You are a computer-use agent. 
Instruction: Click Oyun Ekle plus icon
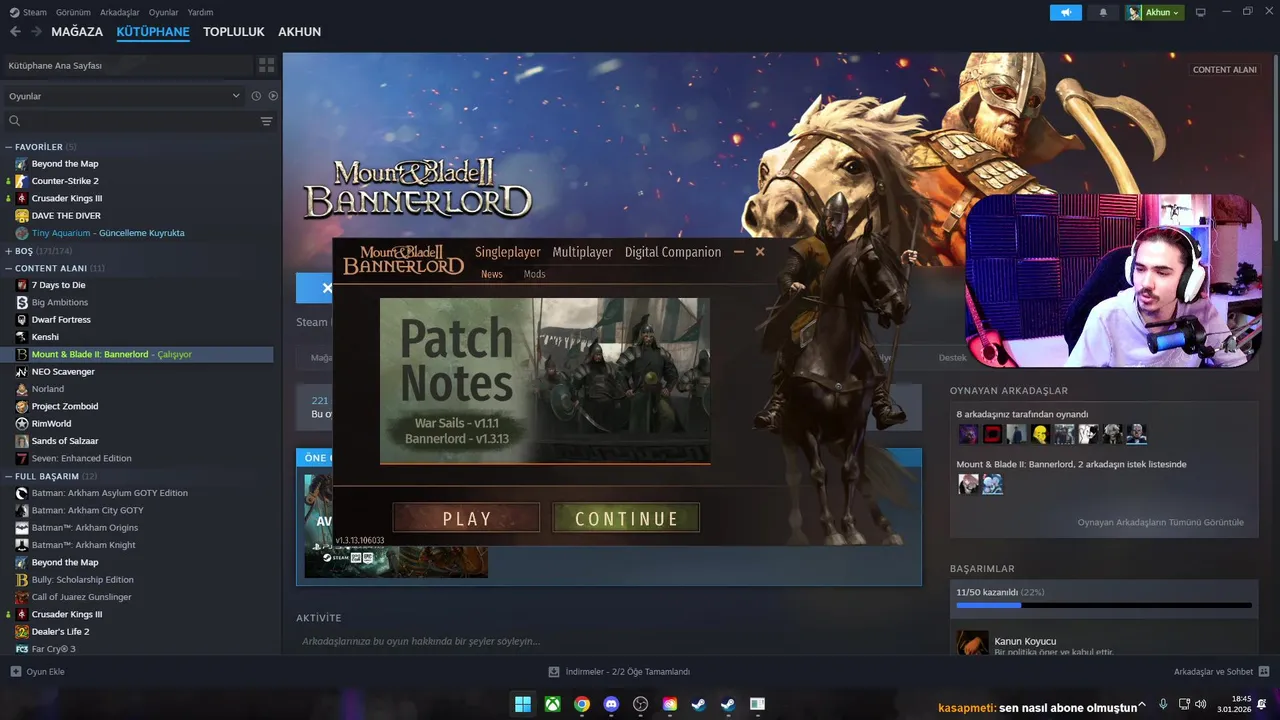tap(15, 671)
